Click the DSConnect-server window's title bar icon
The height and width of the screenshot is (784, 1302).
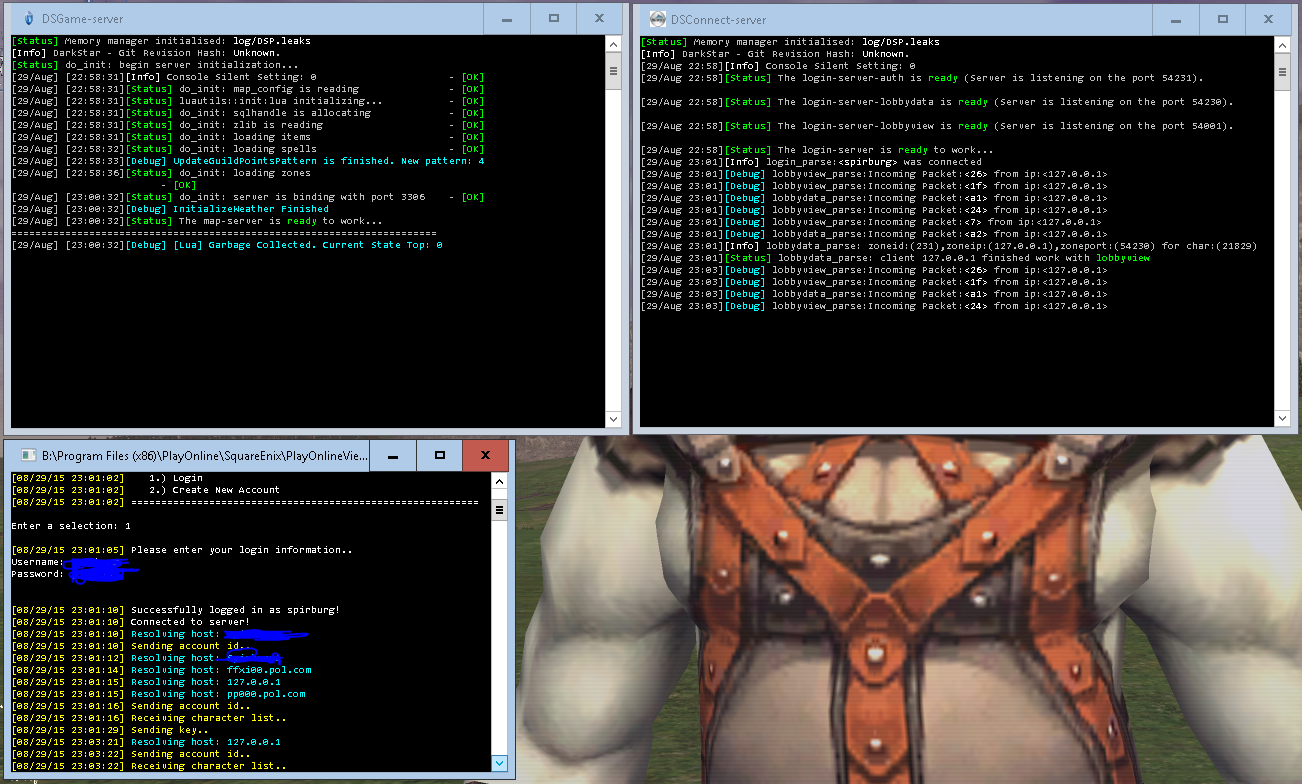tap(657, 18)
